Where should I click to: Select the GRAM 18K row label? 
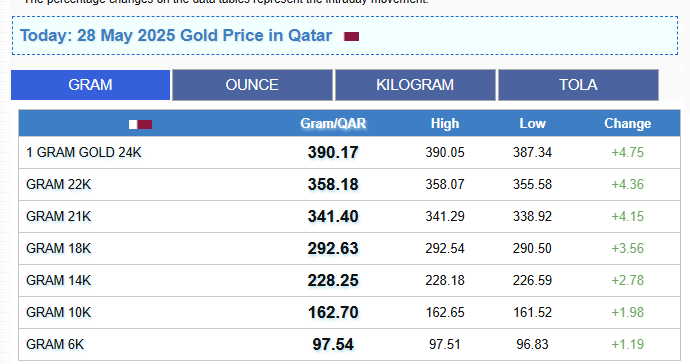coord(59,249)
